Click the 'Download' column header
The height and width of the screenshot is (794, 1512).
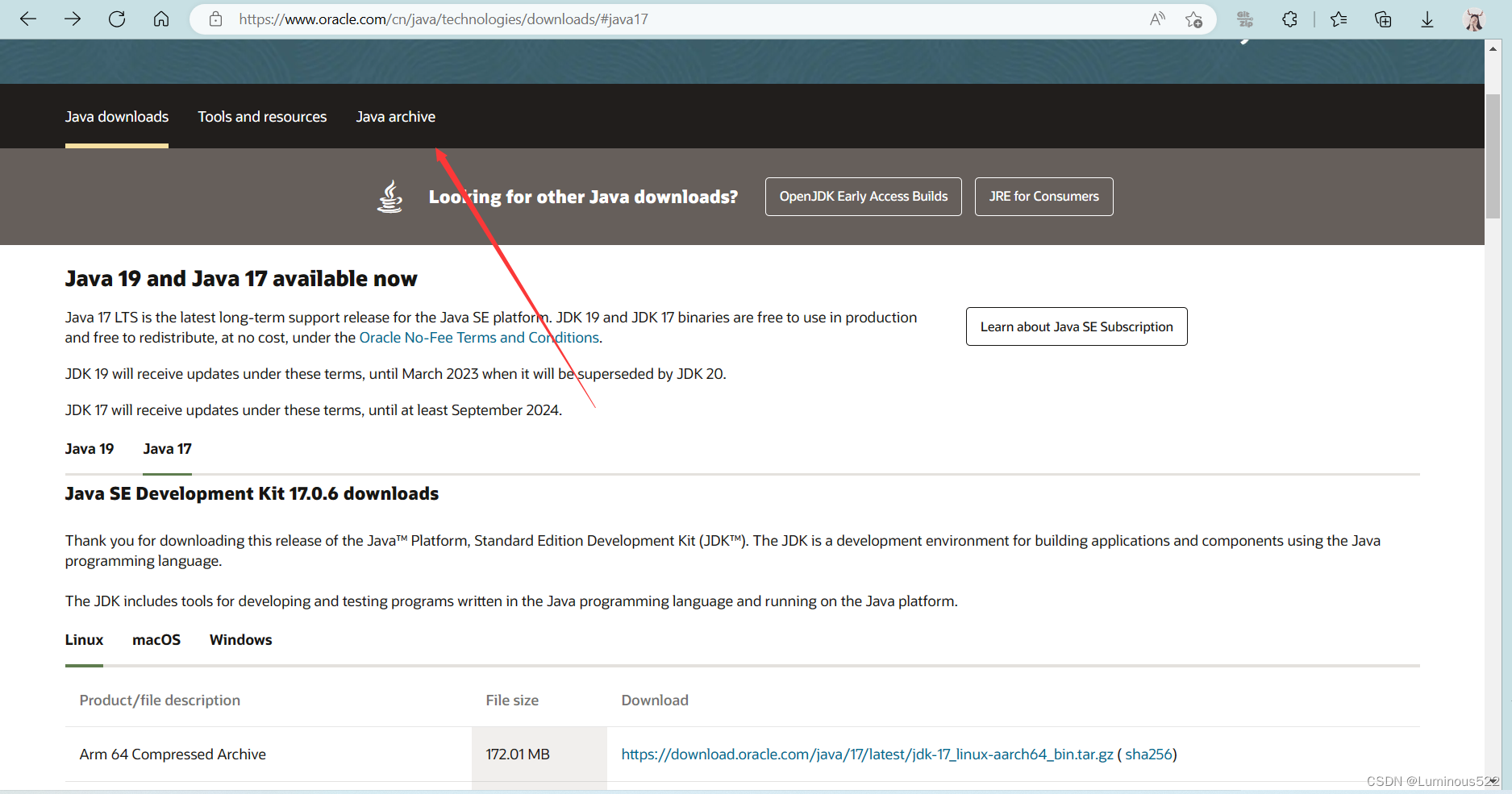pos(655,700)
